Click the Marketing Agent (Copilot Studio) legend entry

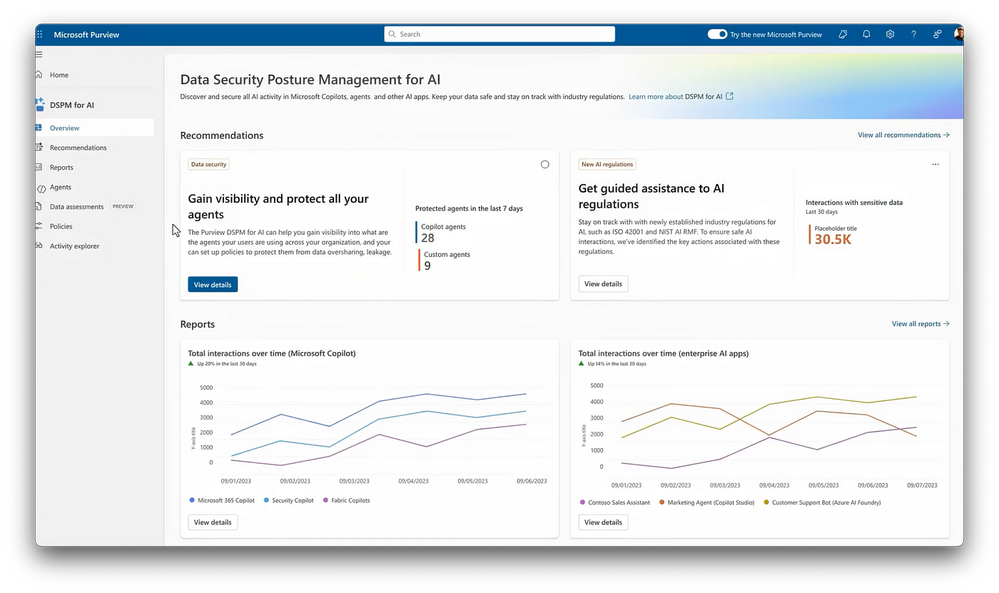coord(707,503)
